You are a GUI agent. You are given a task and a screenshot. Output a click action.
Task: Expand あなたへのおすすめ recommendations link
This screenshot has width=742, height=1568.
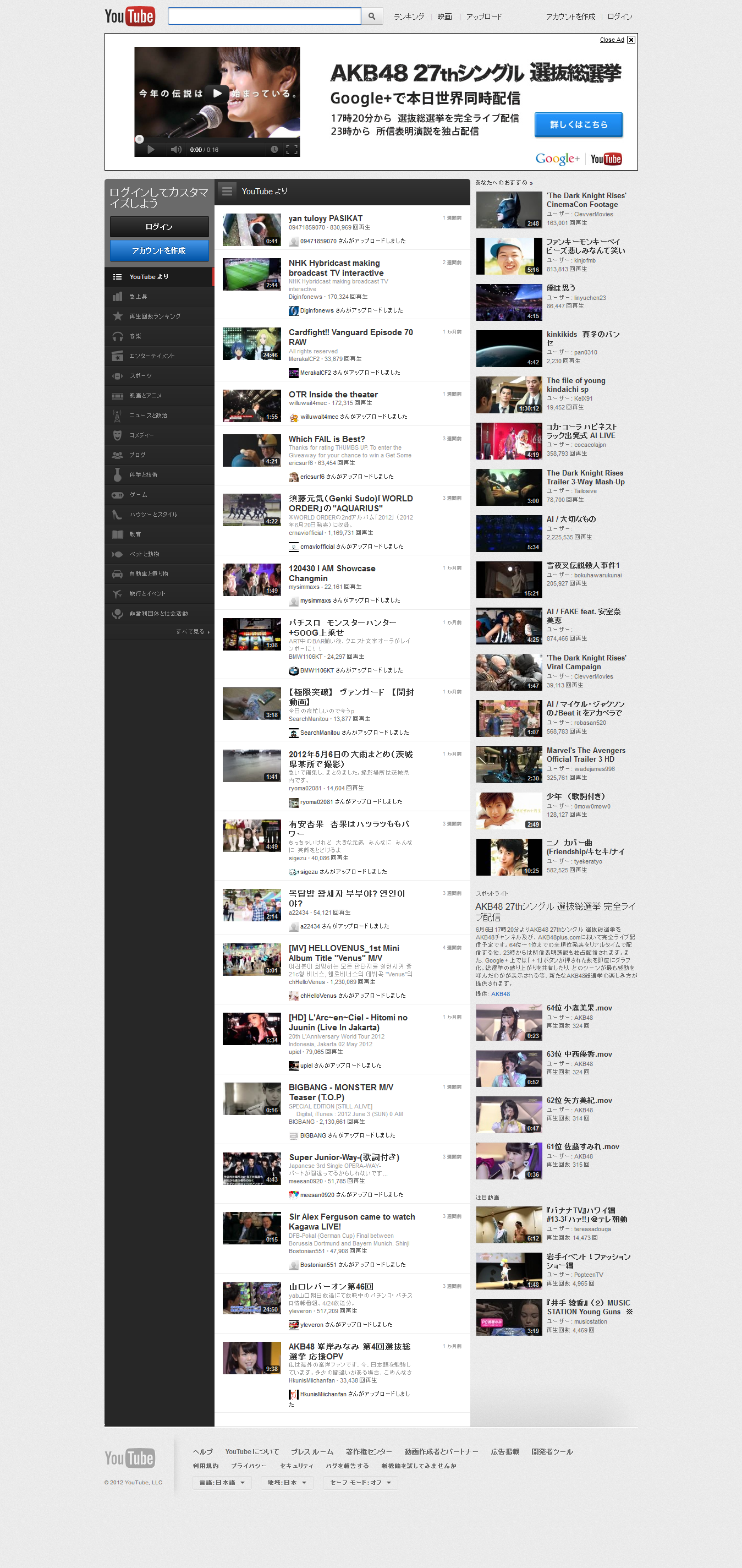504,183
